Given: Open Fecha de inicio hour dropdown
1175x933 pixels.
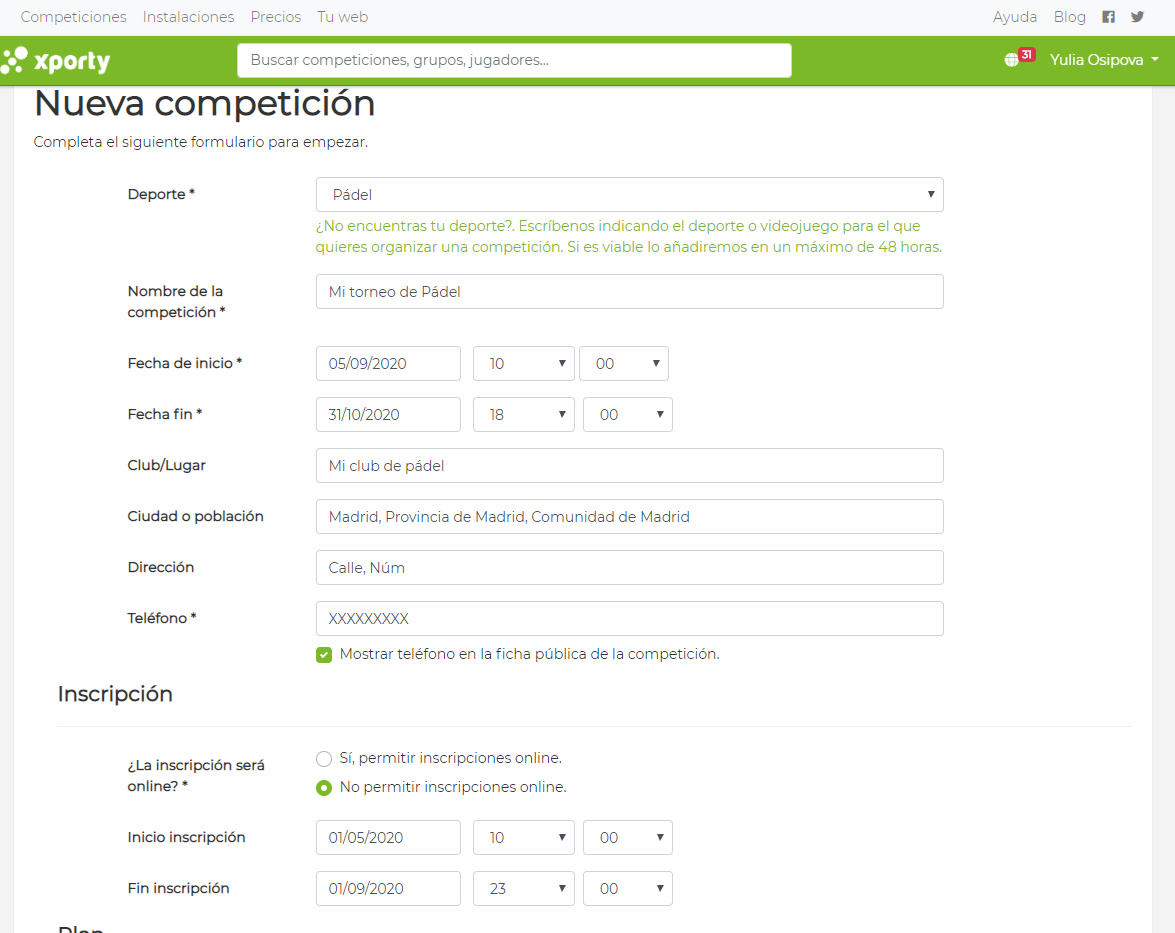Looking at the screenshot, I should (x=524, y=363).
